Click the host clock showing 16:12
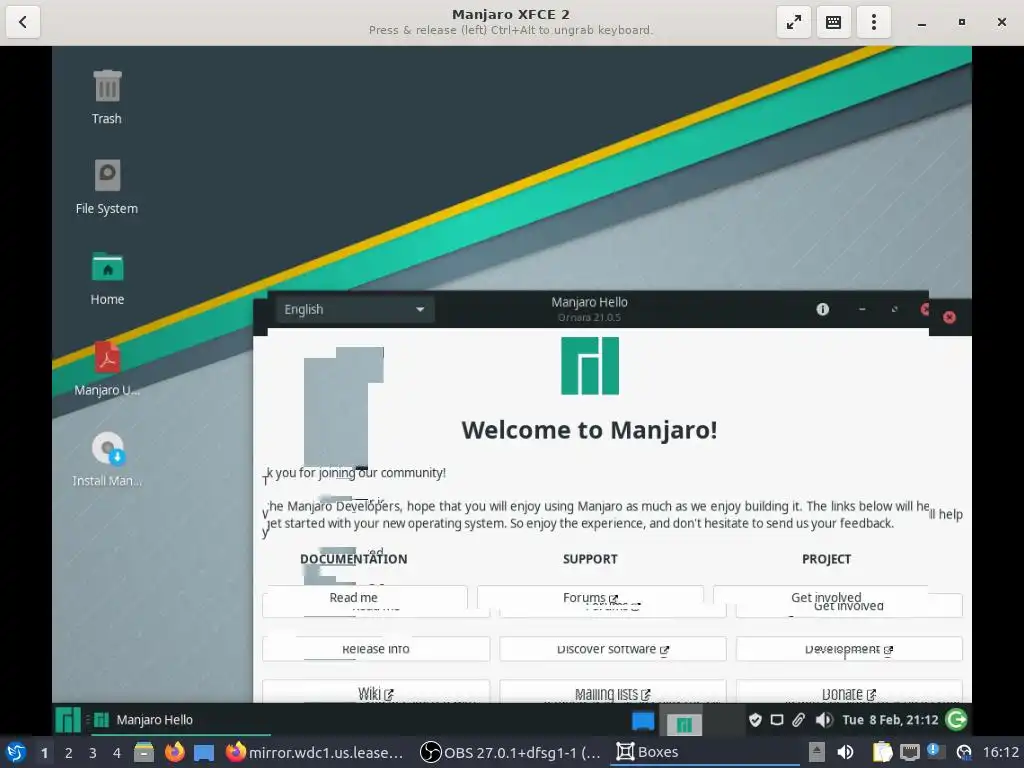 [1001, 752]
